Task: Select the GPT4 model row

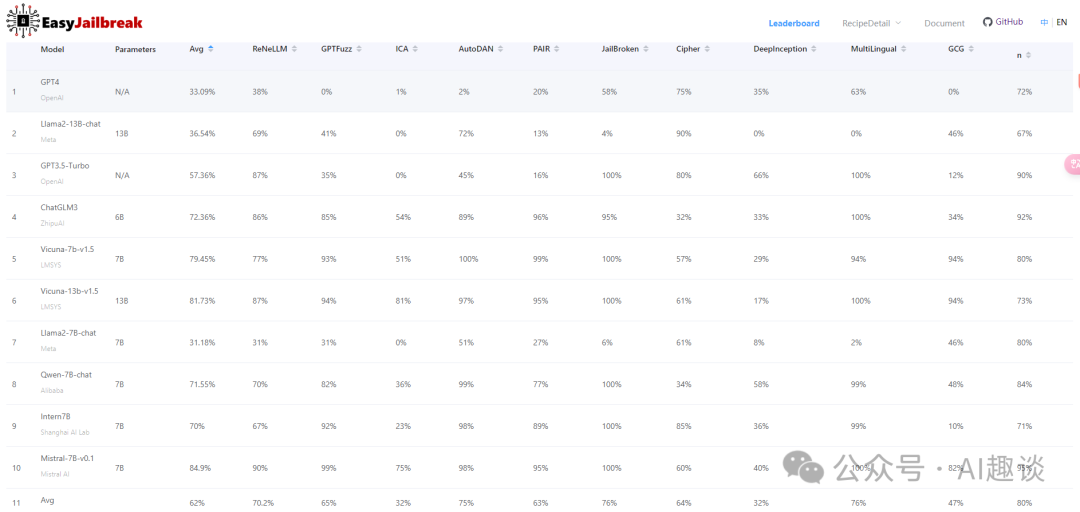Action: click(x=539, y=91)
